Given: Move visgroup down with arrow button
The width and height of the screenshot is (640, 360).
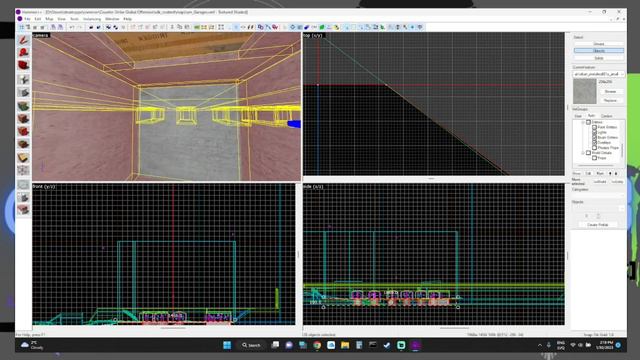Looking at the screenshot, I should click(616, 173).
